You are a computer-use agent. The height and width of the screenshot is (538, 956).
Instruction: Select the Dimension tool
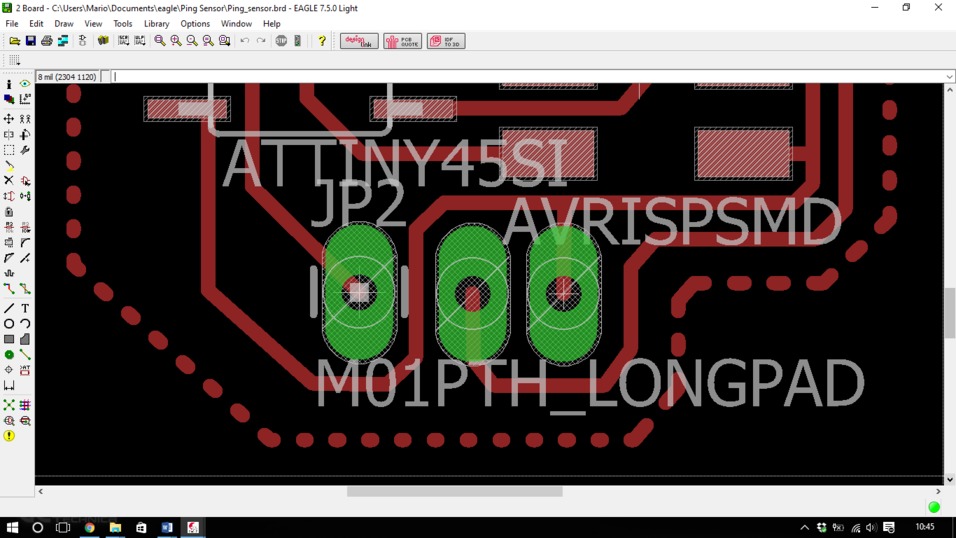pos(9,386)
